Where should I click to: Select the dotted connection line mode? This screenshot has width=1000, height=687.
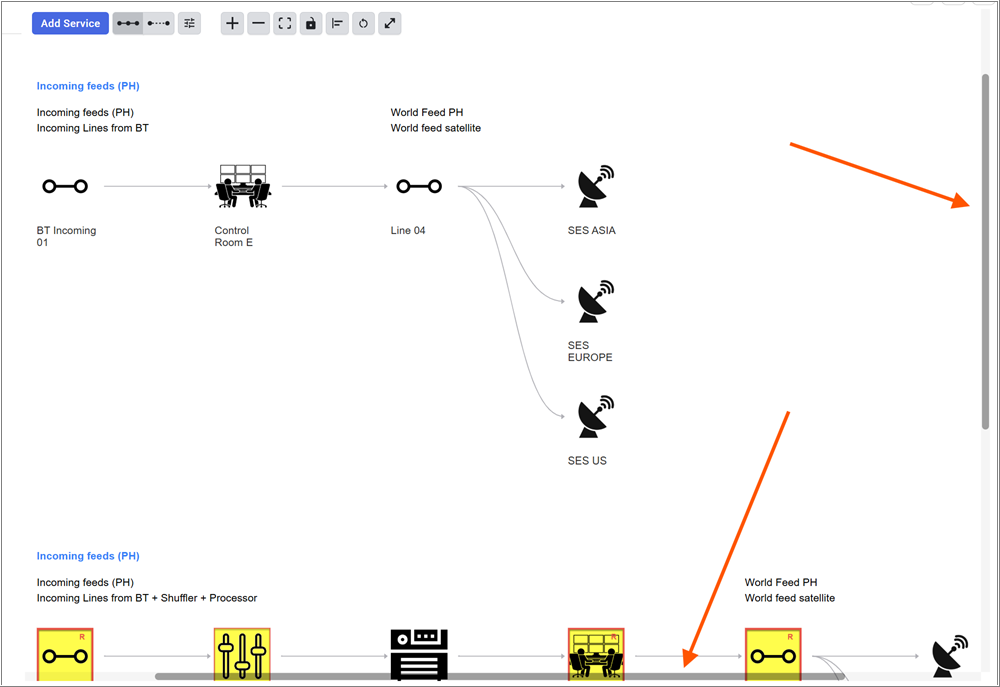pos(159,24)
